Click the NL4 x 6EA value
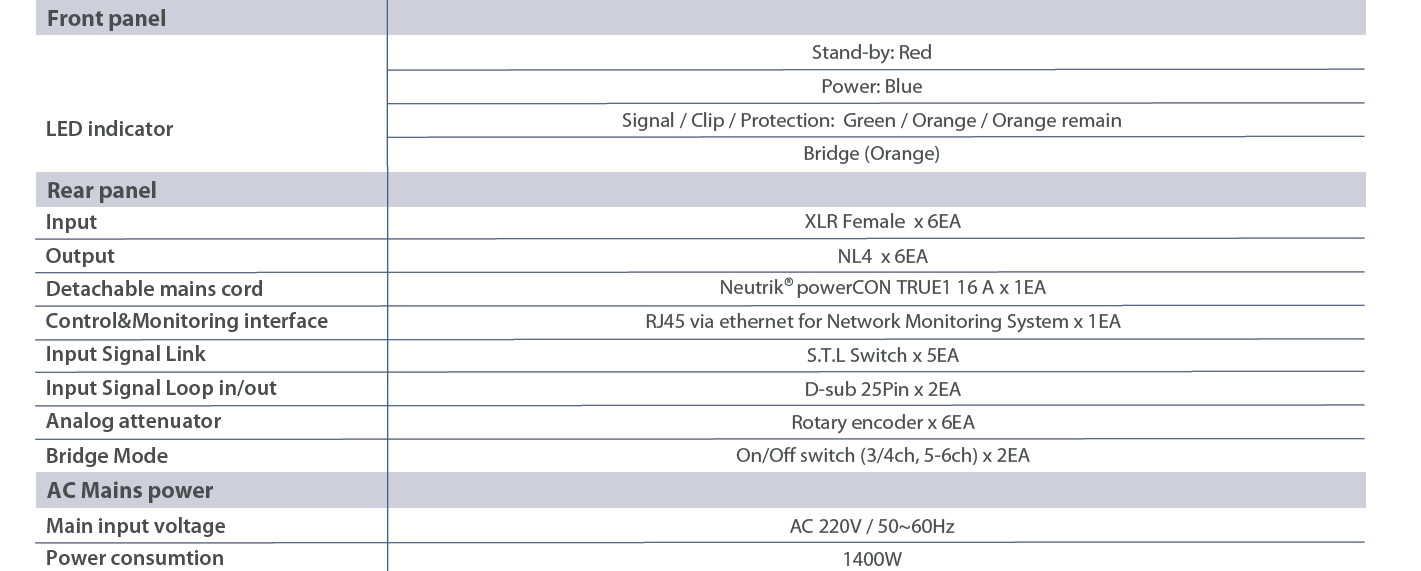The width and height of the screenshot is (1421, 571). tap(882, 256)
